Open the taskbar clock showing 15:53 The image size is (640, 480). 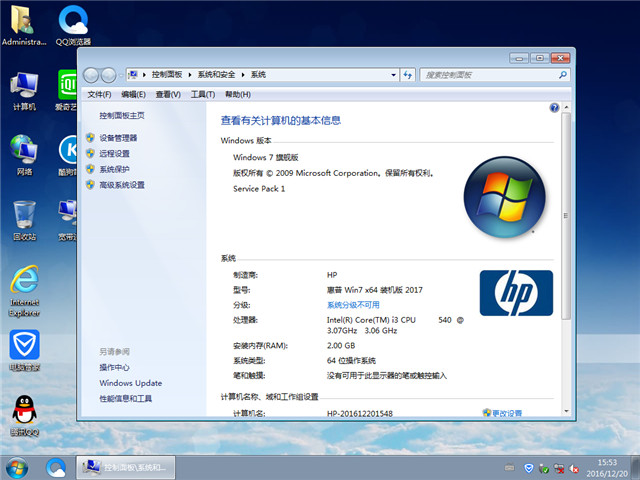coord(607,468)
